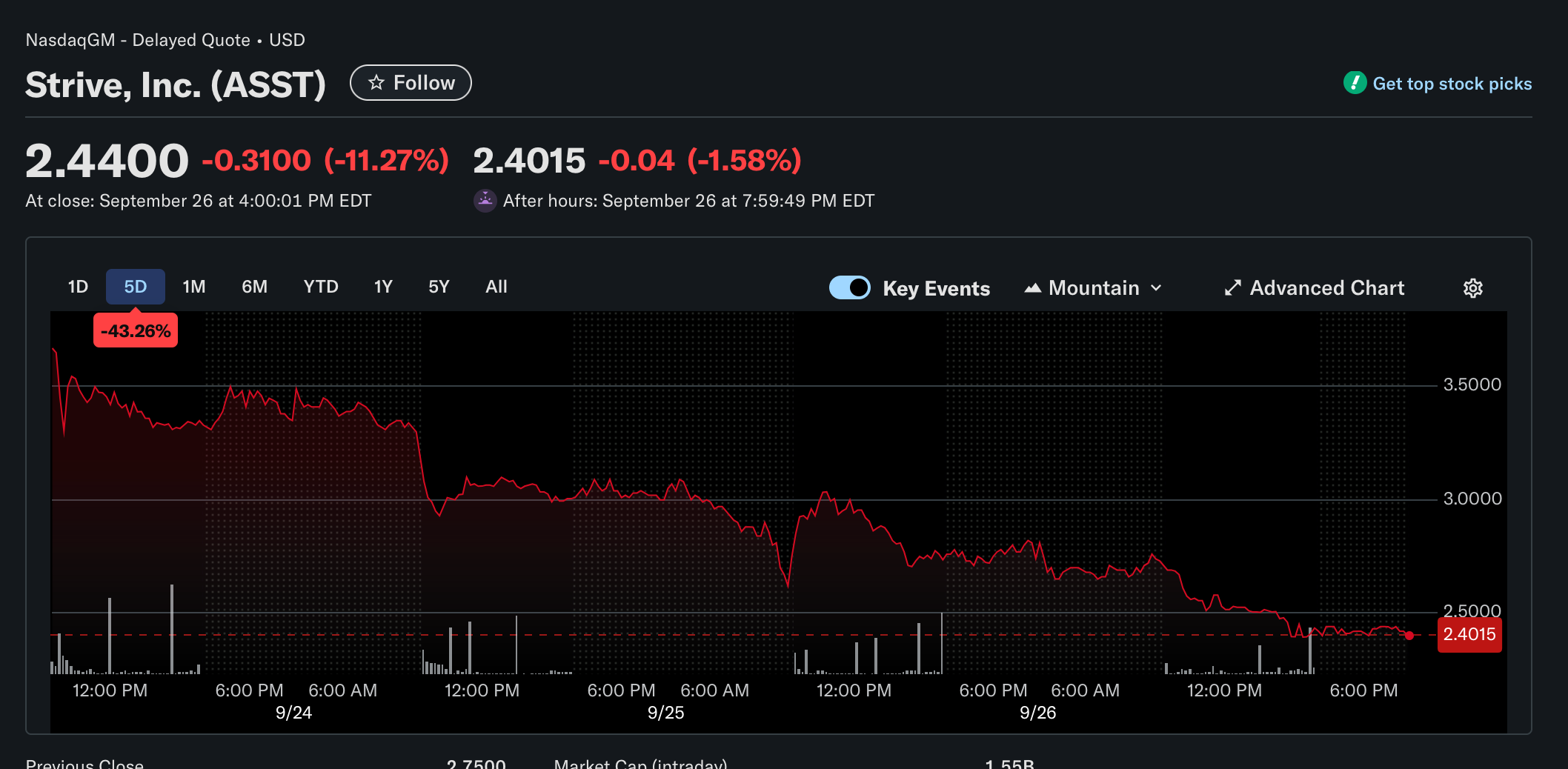Show the YTD chart range

point(321,287)
